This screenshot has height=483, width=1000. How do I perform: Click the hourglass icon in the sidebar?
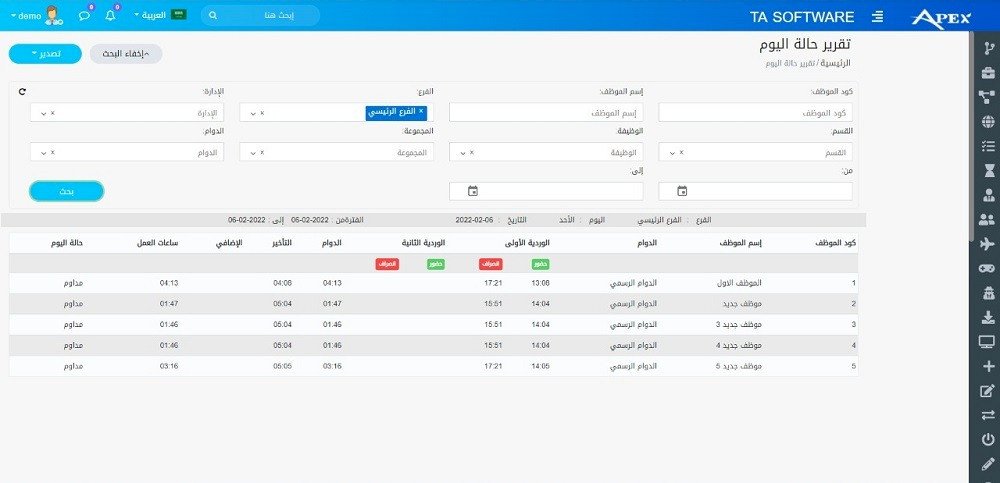click(x=987, y=170)
